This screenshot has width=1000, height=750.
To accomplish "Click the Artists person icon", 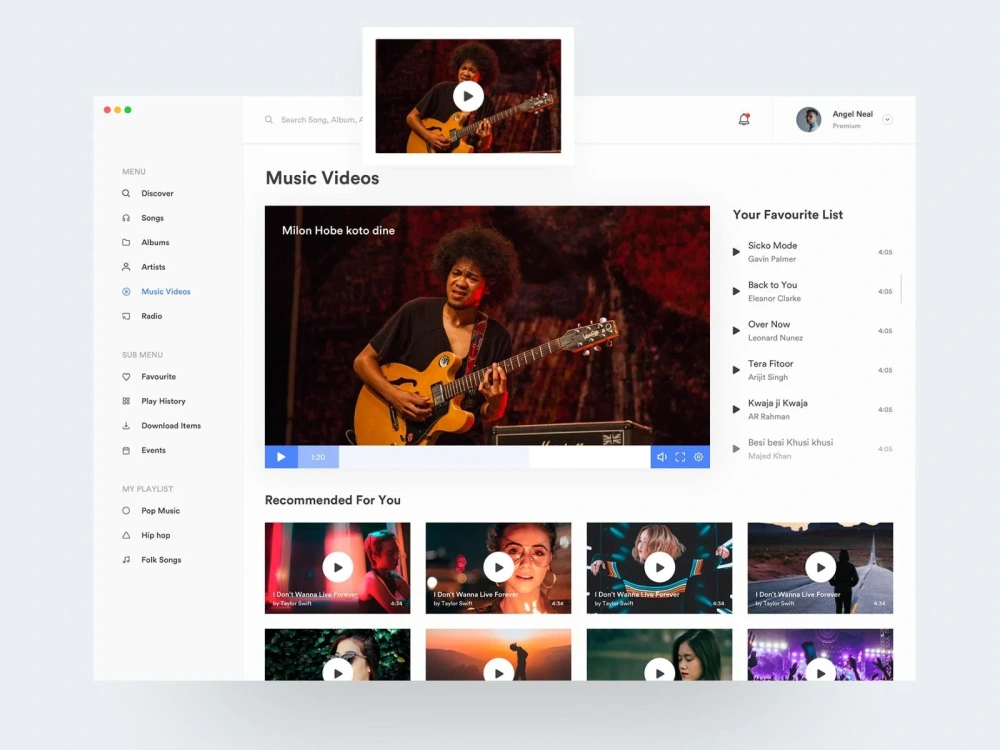I will (x=126, y=267).
